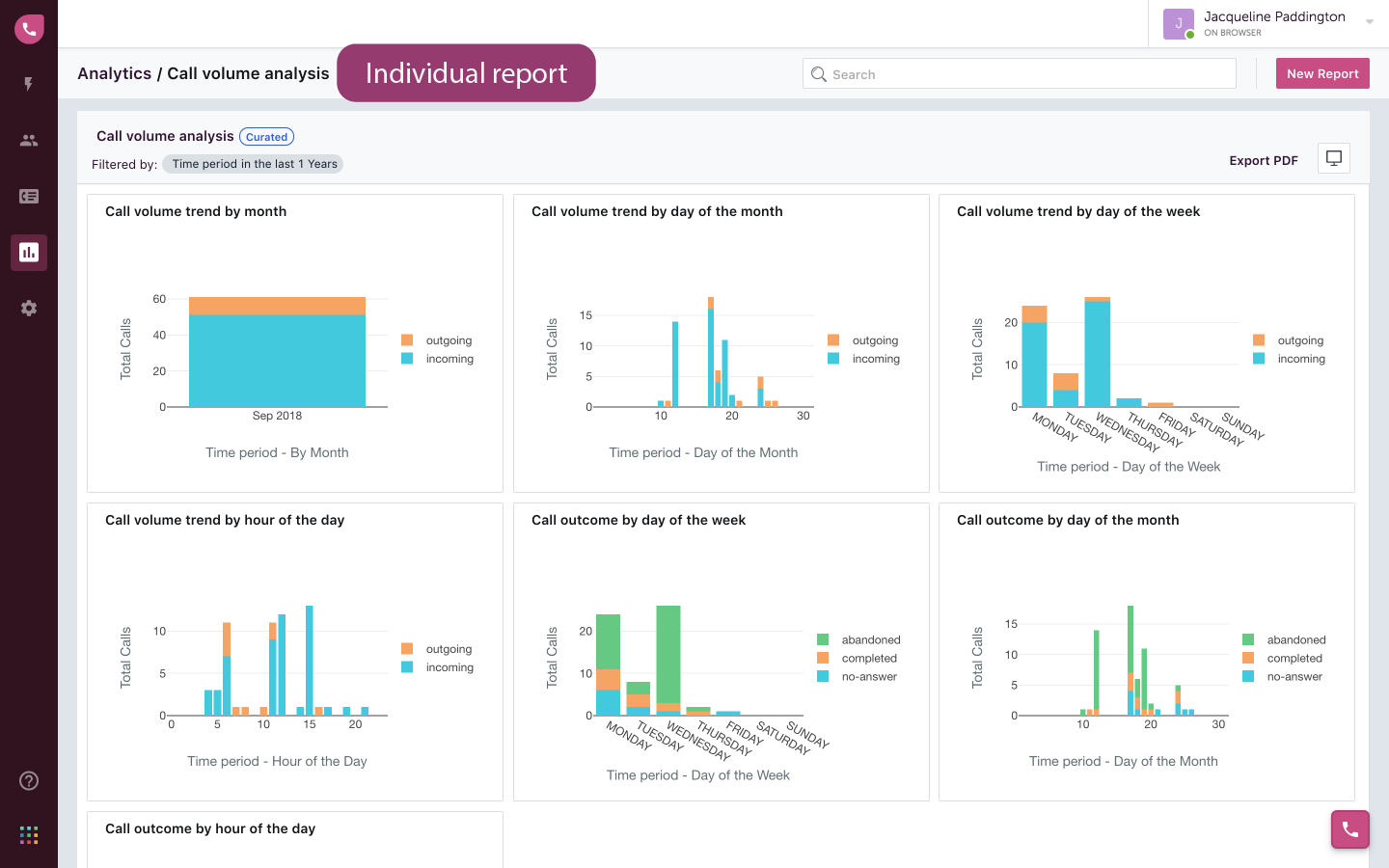Open the lightning bolt activity icon
Screen dimensions: 1389x868
[x=29, y=84]
